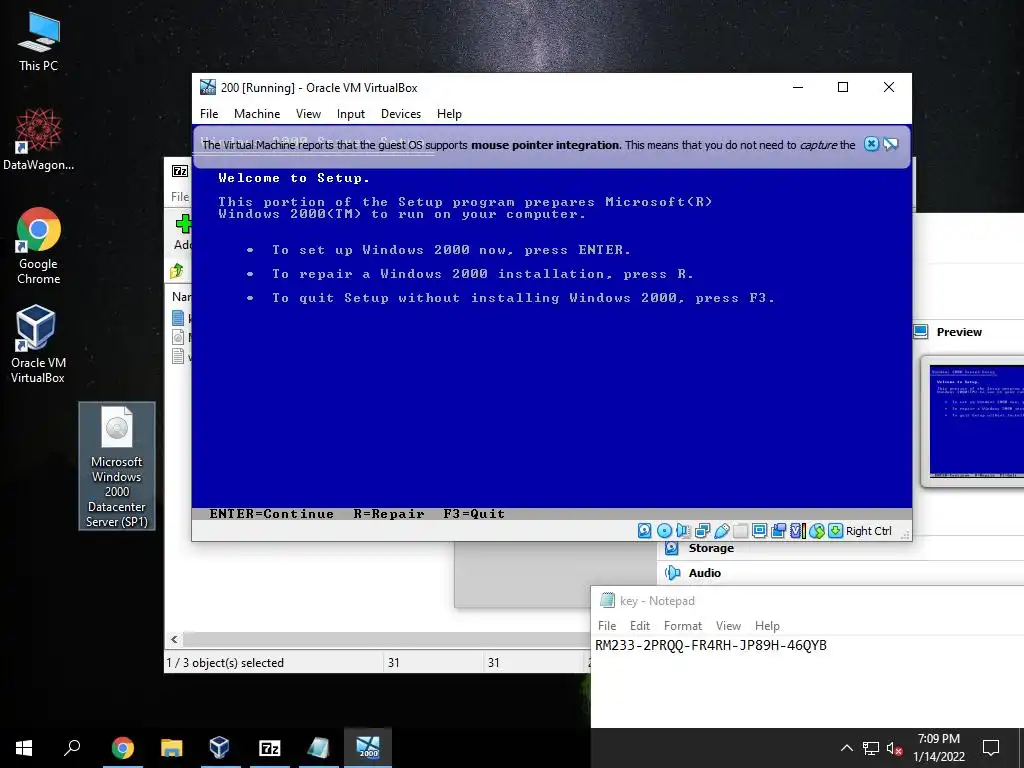Click the hard disk activity indicator

click(x=645, y=531)
